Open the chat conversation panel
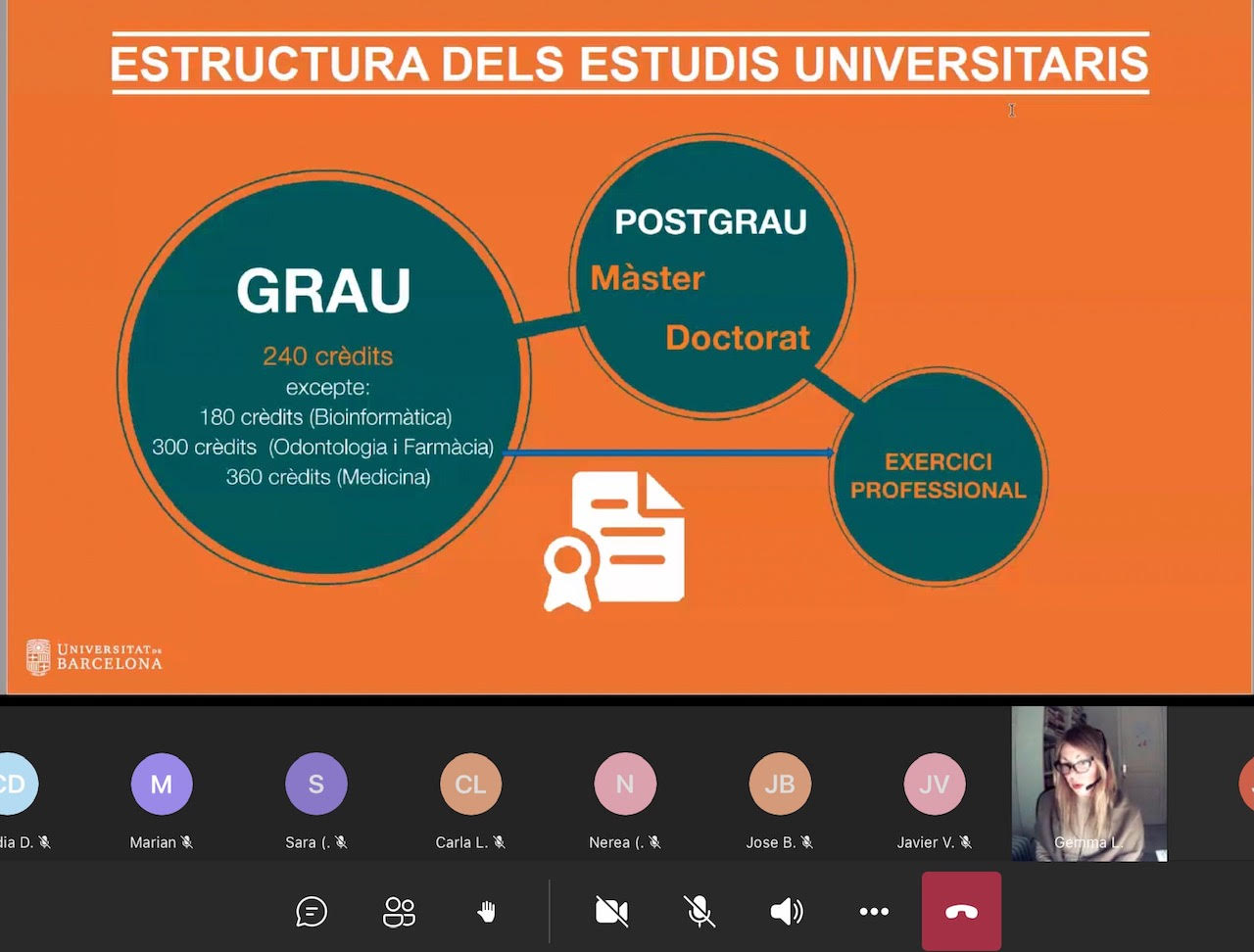Screen dimensions: 1254x952 [x=311, y=912]
